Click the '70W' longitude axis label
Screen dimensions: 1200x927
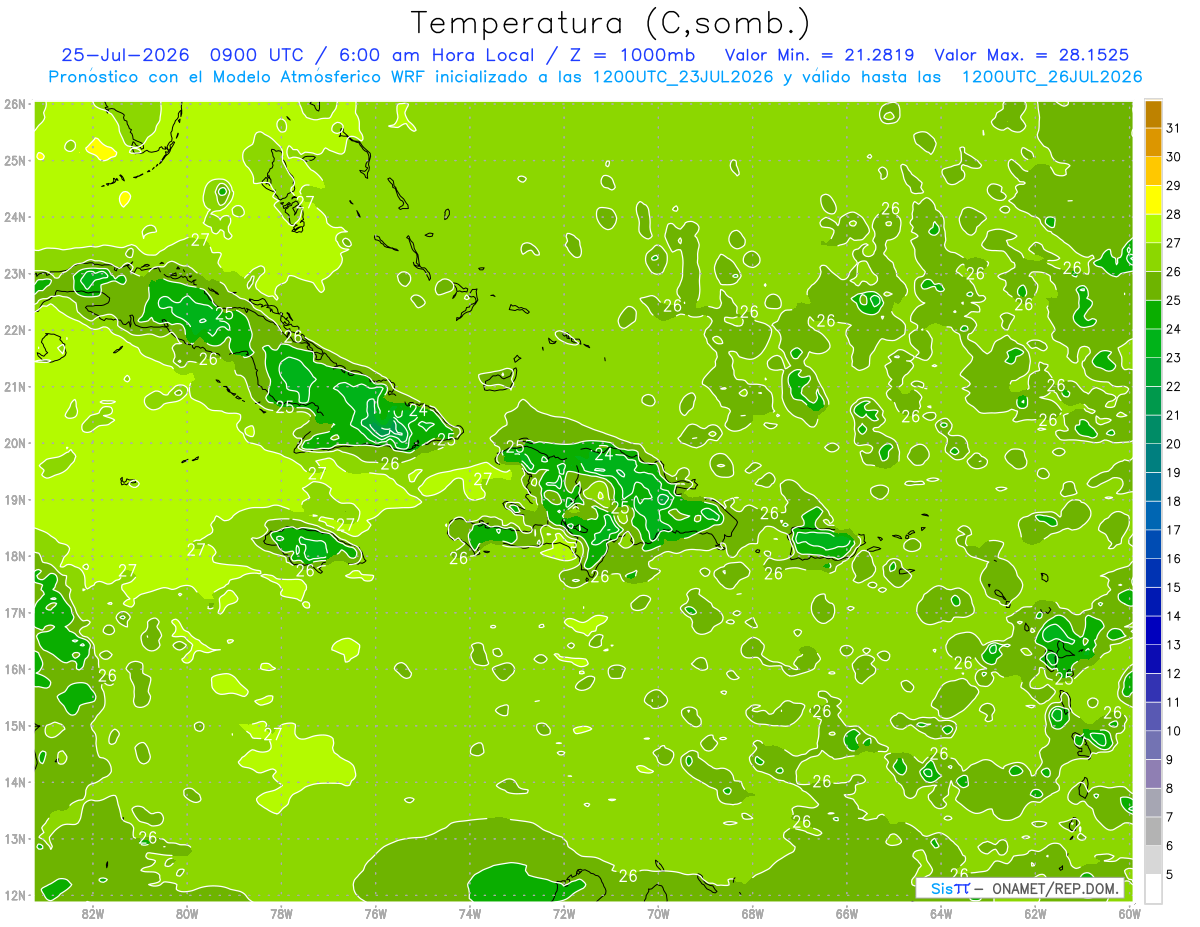click(658, 914)
